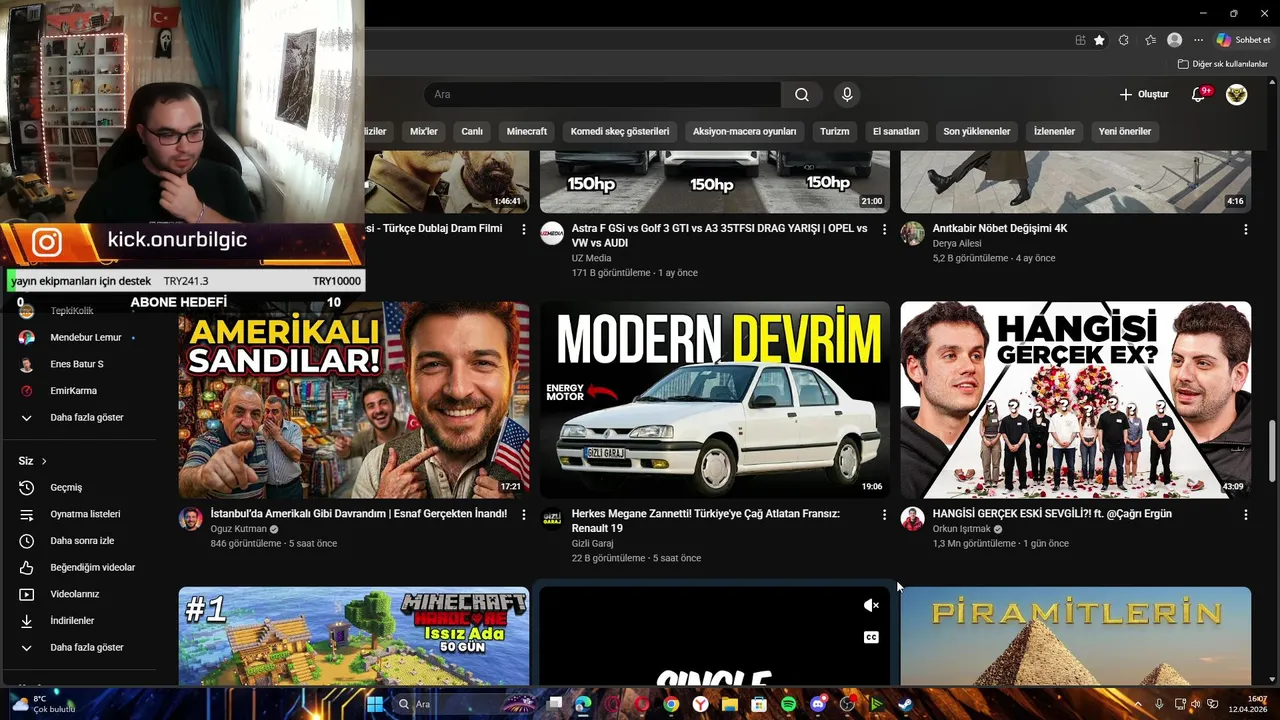Click the YouTube search magnifier button
This screenshot has width=1280, height=720.
click(x=802, y=95)
